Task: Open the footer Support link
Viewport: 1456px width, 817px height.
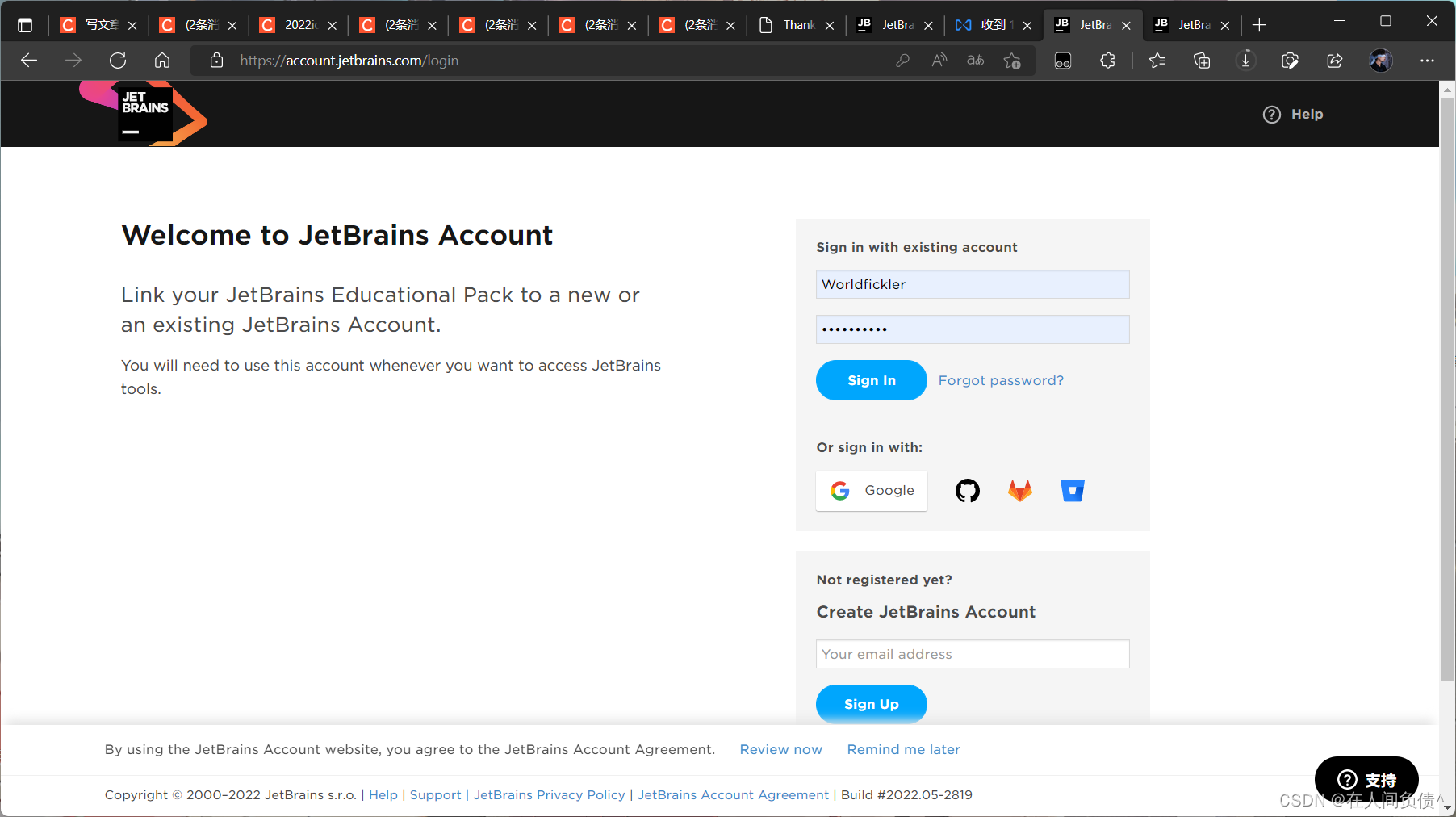Action: pos(435,795)
